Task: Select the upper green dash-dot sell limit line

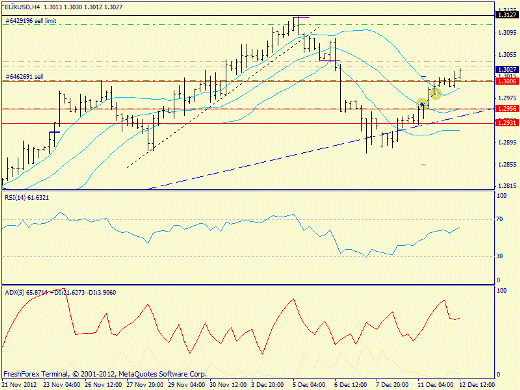Action: pos(247,24)
